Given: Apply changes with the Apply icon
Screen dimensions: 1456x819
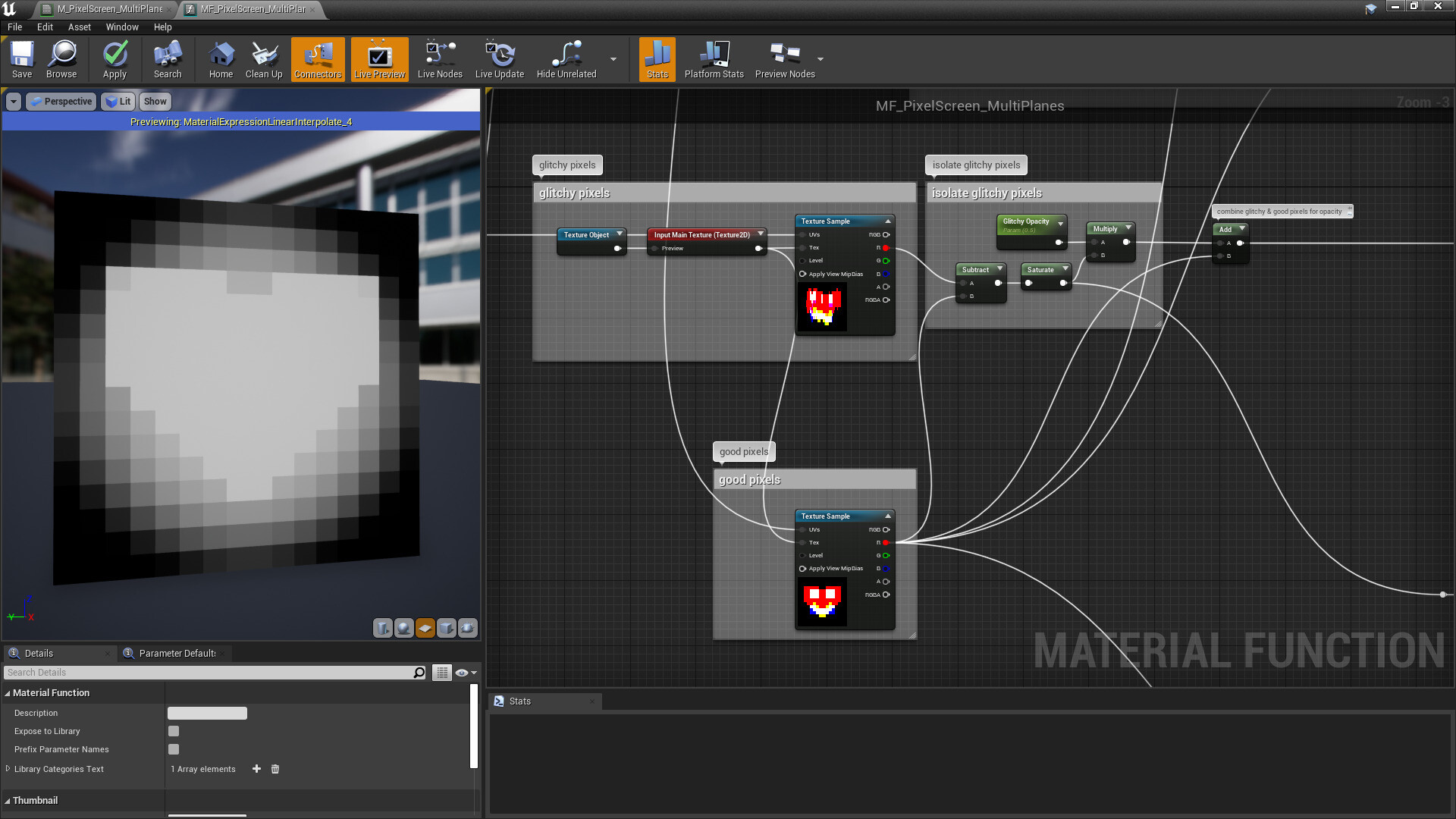Looking at the screenshot, I should [x=115, y=59].
